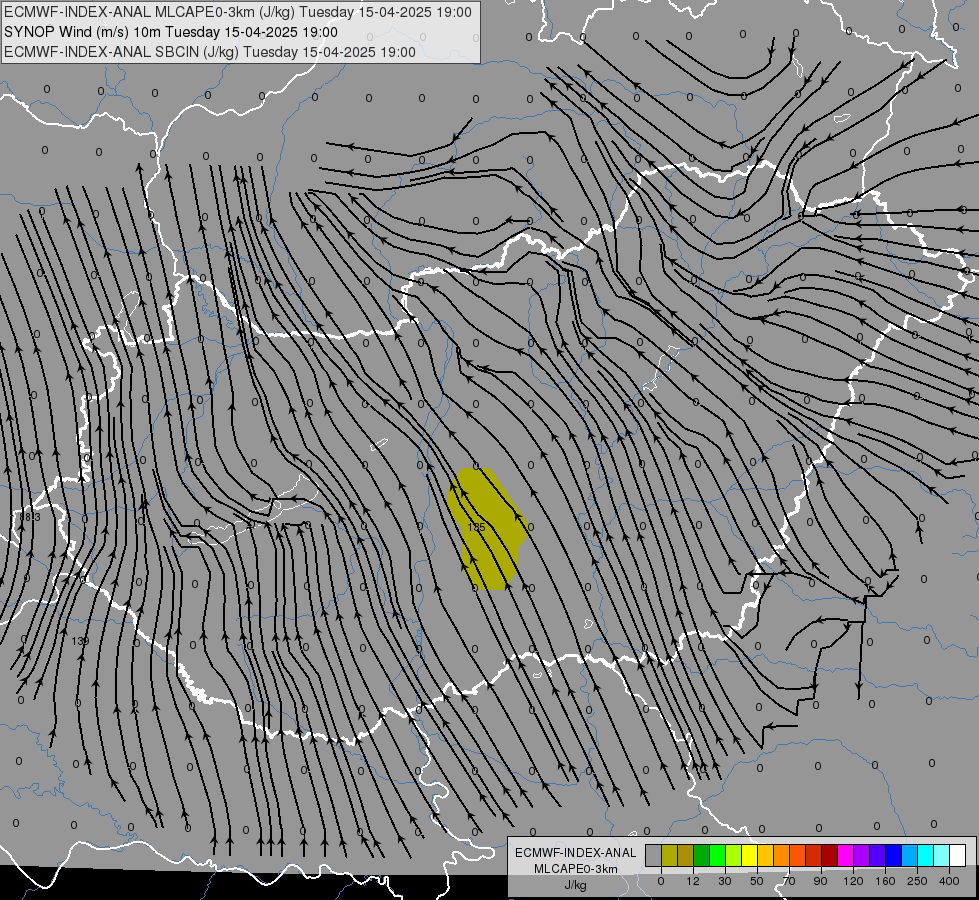The width and height of the screenshot is (979, 900).
Task: Select the indigo-violet legend swatch
Action: click(877, 855)
